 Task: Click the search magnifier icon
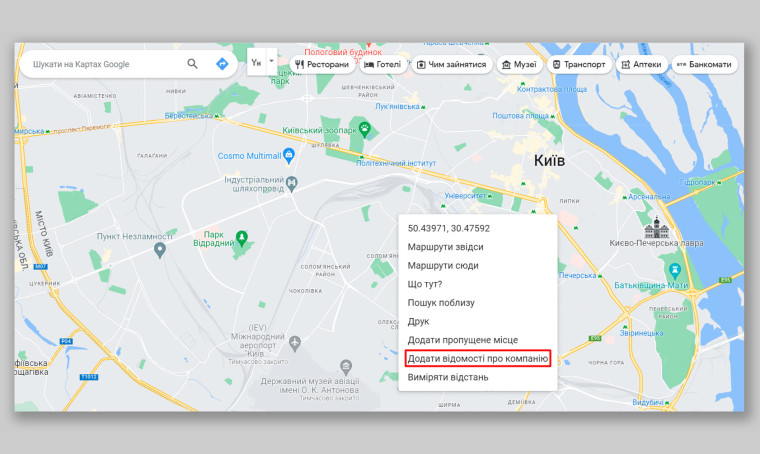pos(192,64)
